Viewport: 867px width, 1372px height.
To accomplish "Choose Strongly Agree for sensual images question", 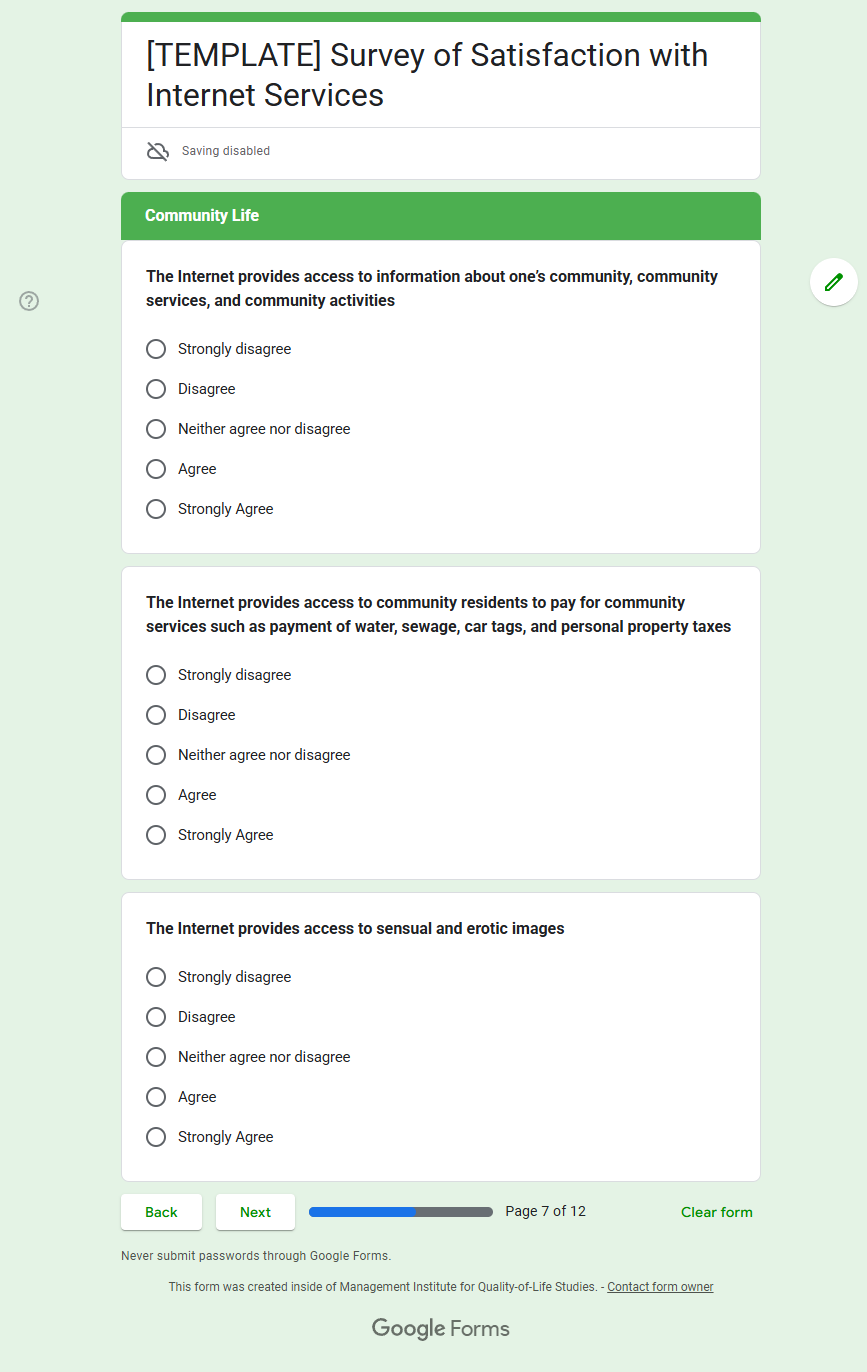I will (x=156, y=1137).
